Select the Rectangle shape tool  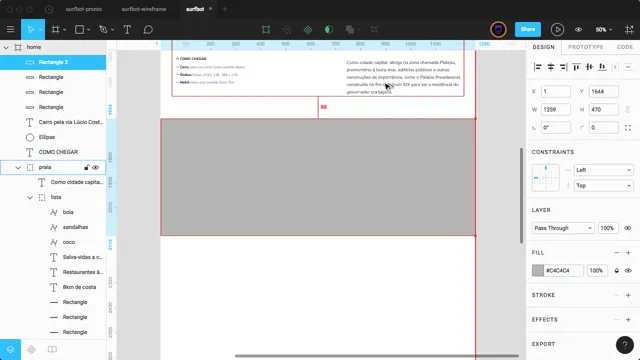point(79,29)
